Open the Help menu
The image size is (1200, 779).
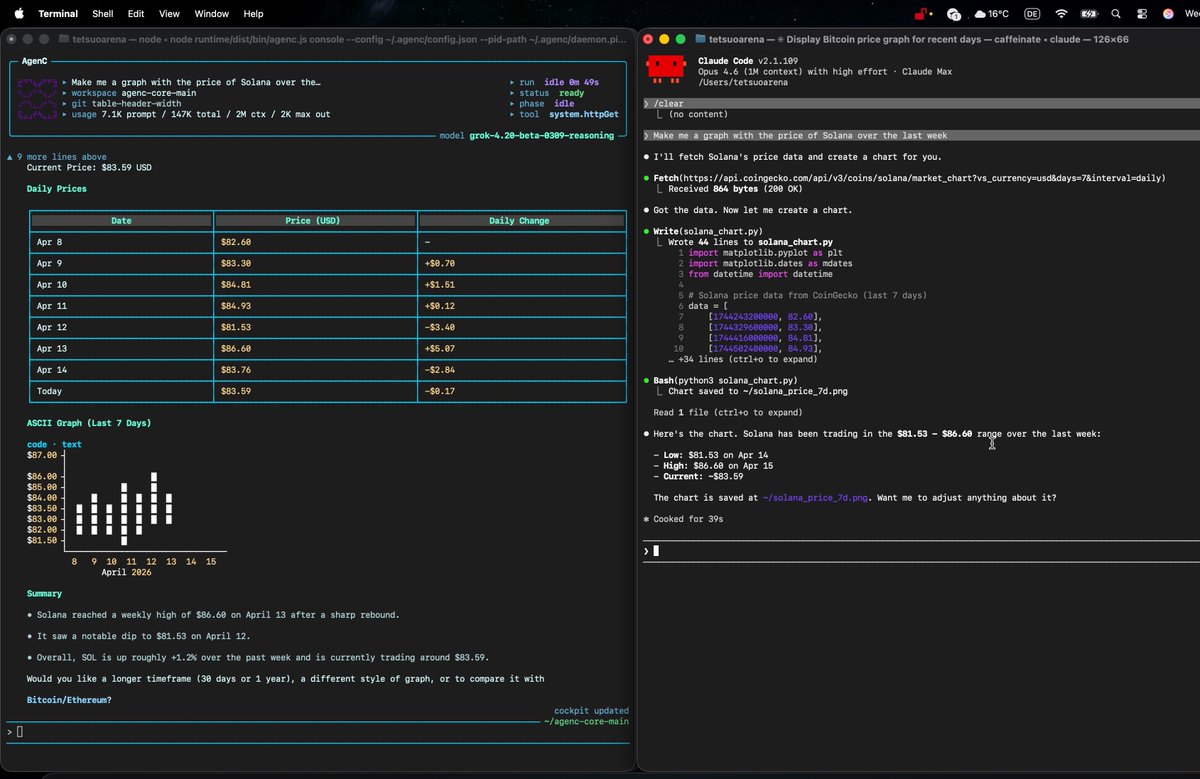tap(254, 14)
